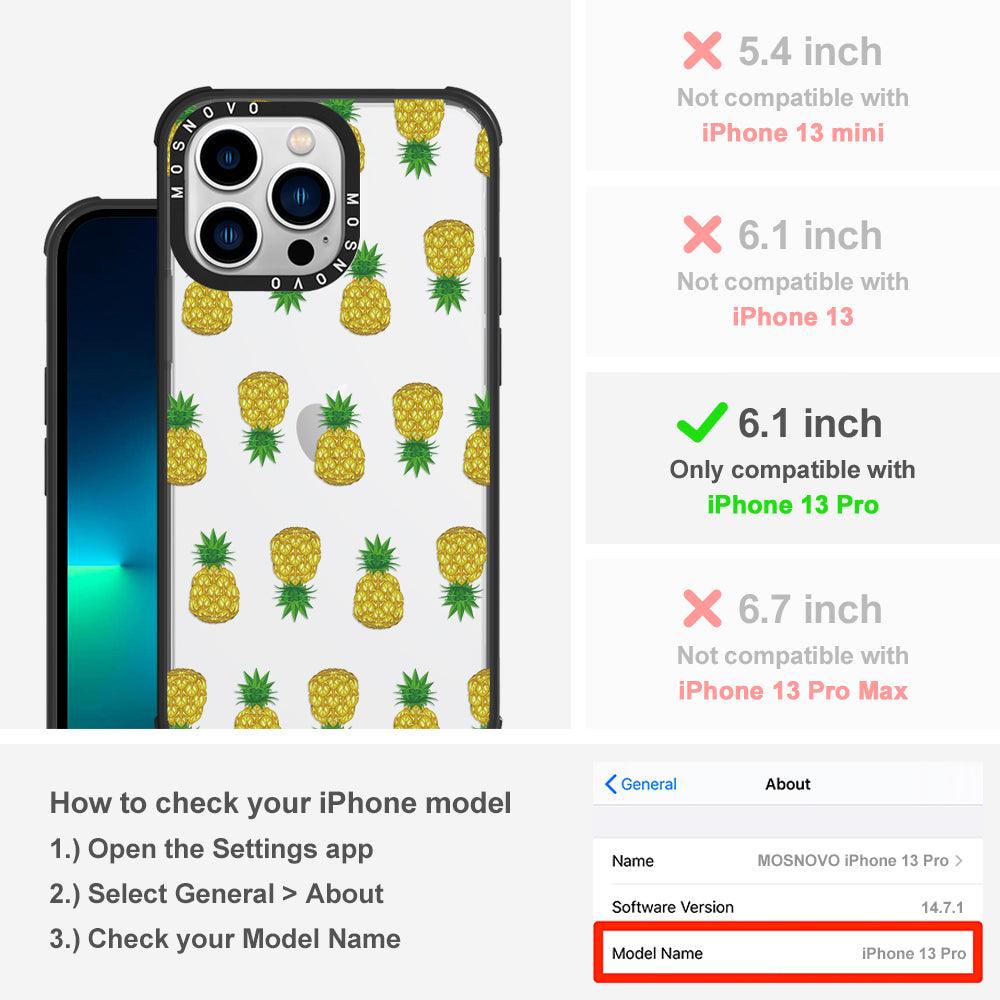
Task: Click the pineapple phone case image
Action: [x=328, y=408]
